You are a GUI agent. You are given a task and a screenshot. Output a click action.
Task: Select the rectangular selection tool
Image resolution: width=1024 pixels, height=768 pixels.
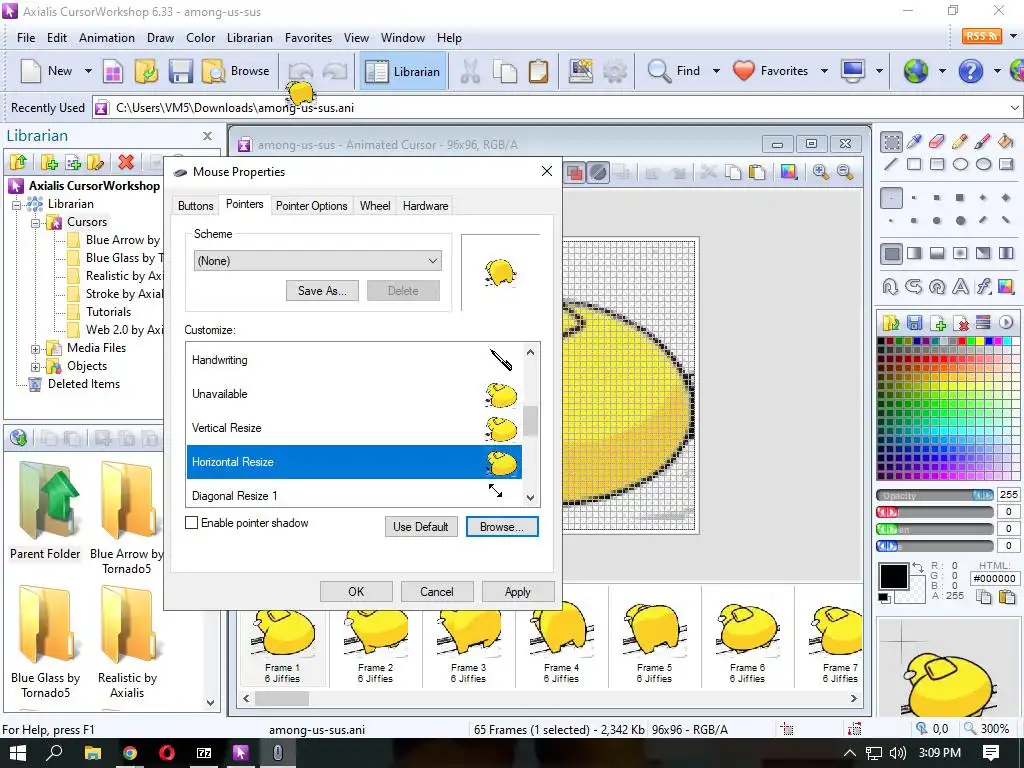(x=891, y=142)
